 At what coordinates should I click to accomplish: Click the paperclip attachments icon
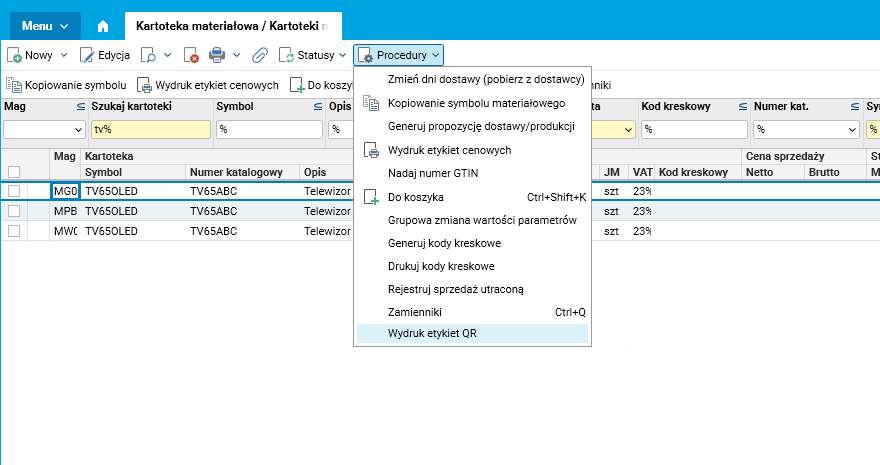[x=259, y=55]
